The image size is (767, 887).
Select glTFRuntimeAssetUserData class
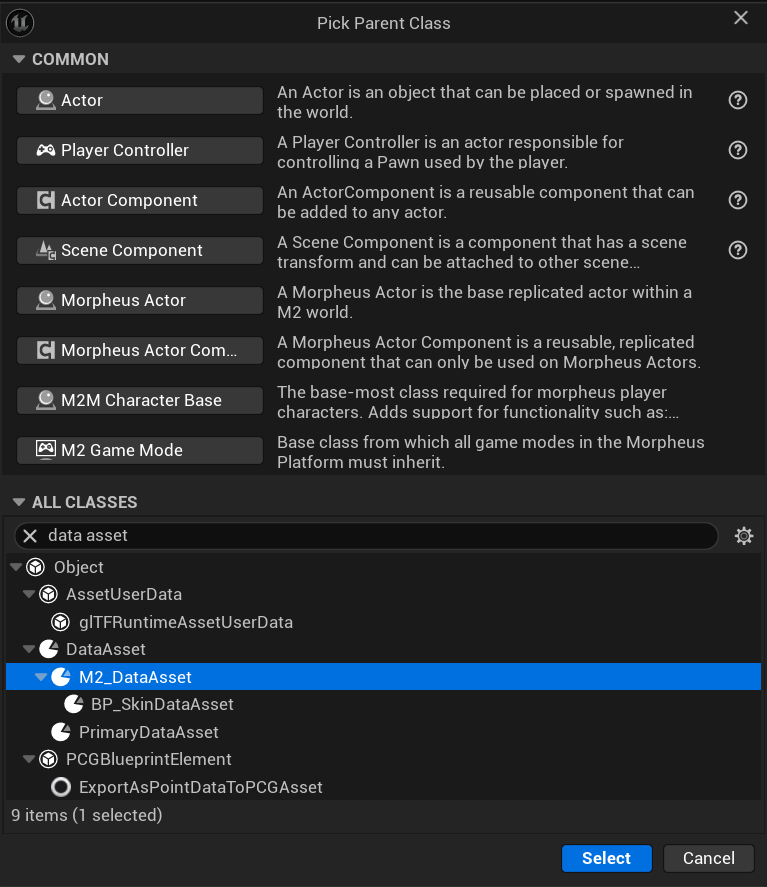[185, 622]
